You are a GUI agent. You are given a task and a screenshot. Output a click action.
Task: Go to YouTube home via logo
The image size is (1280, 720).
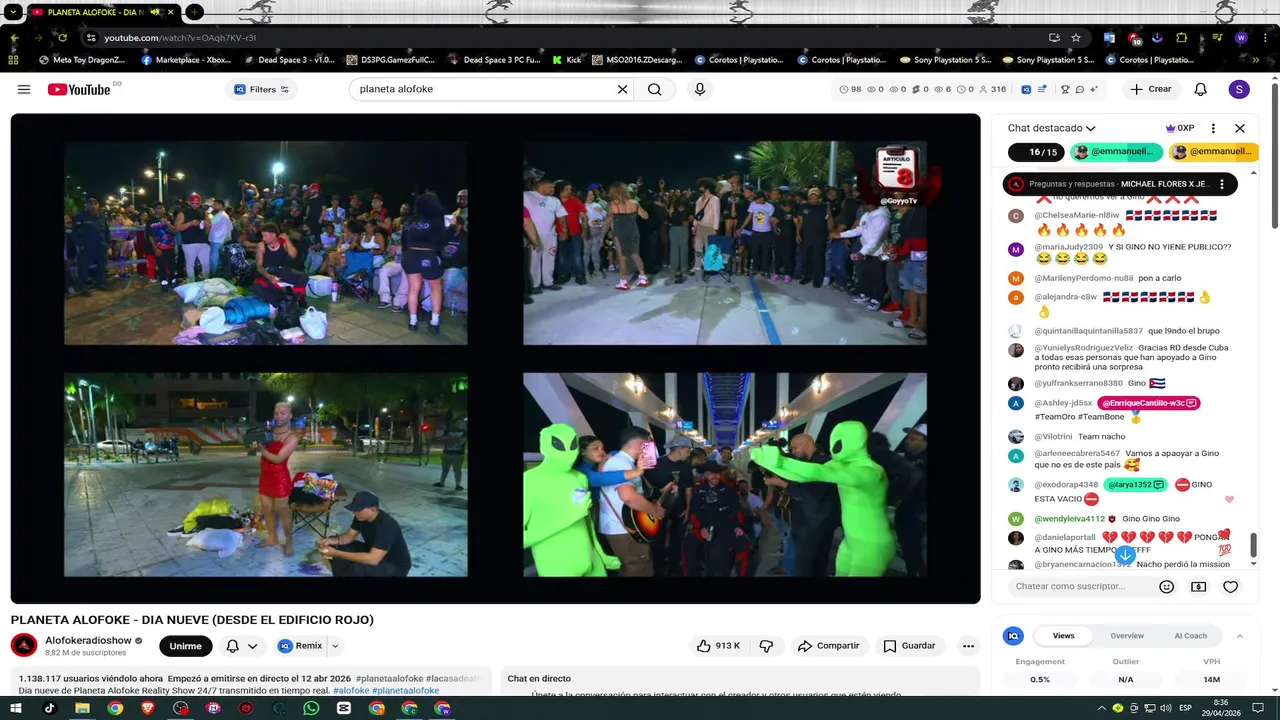[79, 89]
